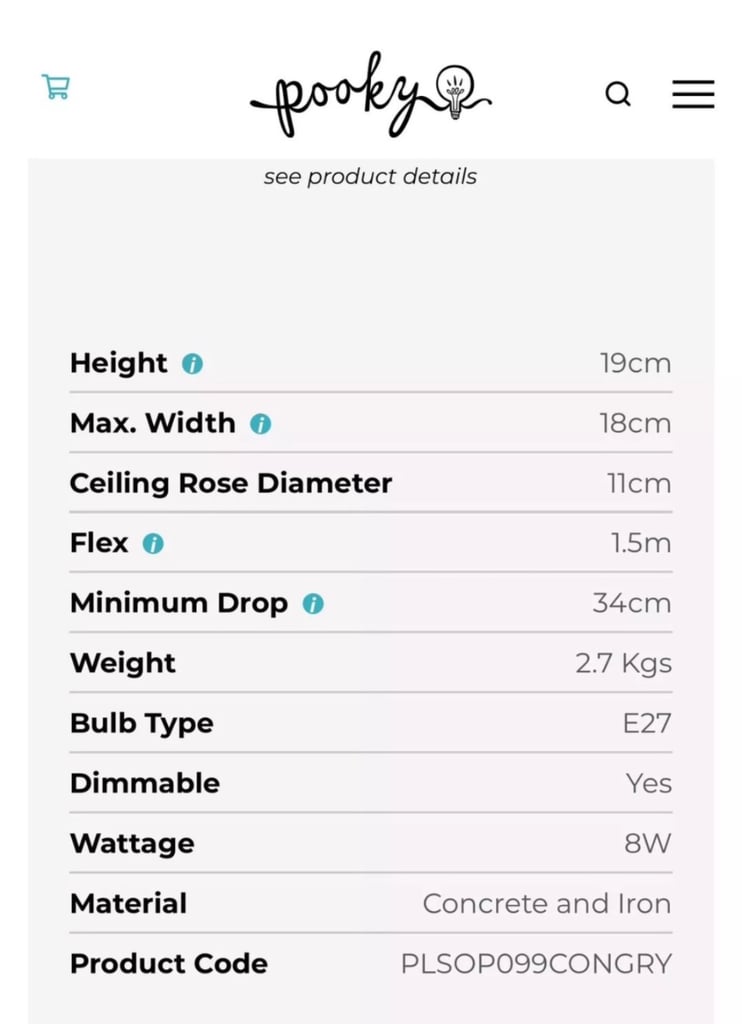Click the Ceiling Rose Diameter row

(370, 483)
